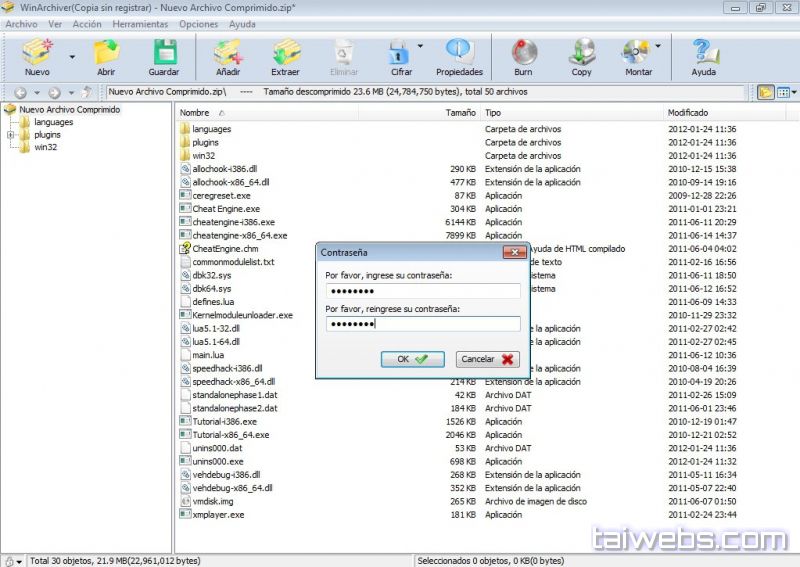
Task: Open the view mode dropdown arrow
Action: click(x=792, y=93)
